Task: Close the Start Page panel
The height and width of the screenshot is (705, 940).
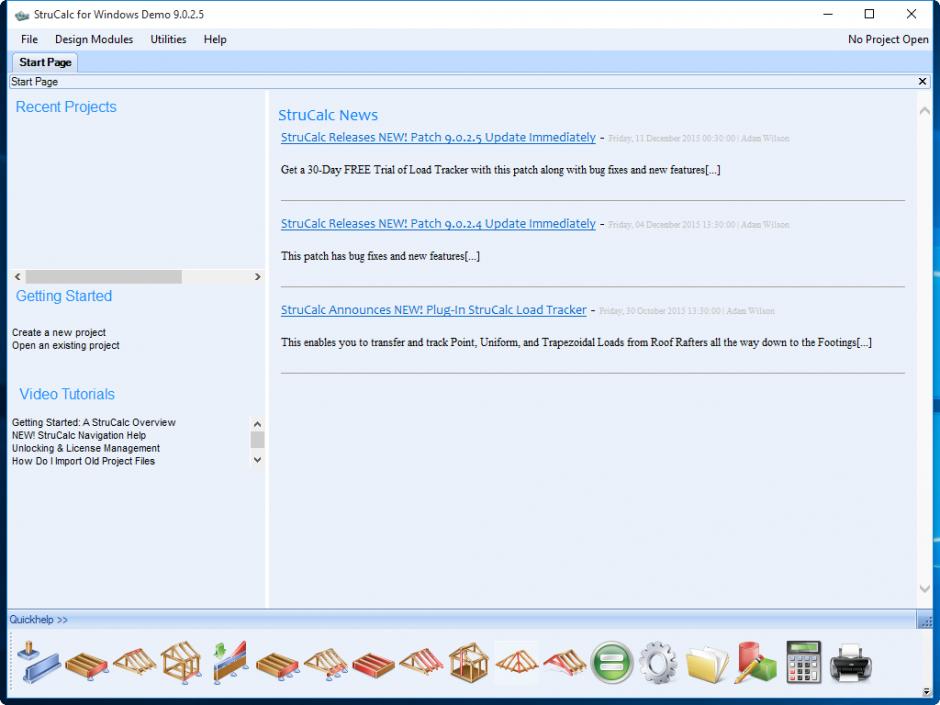Action: pos(923,82)
